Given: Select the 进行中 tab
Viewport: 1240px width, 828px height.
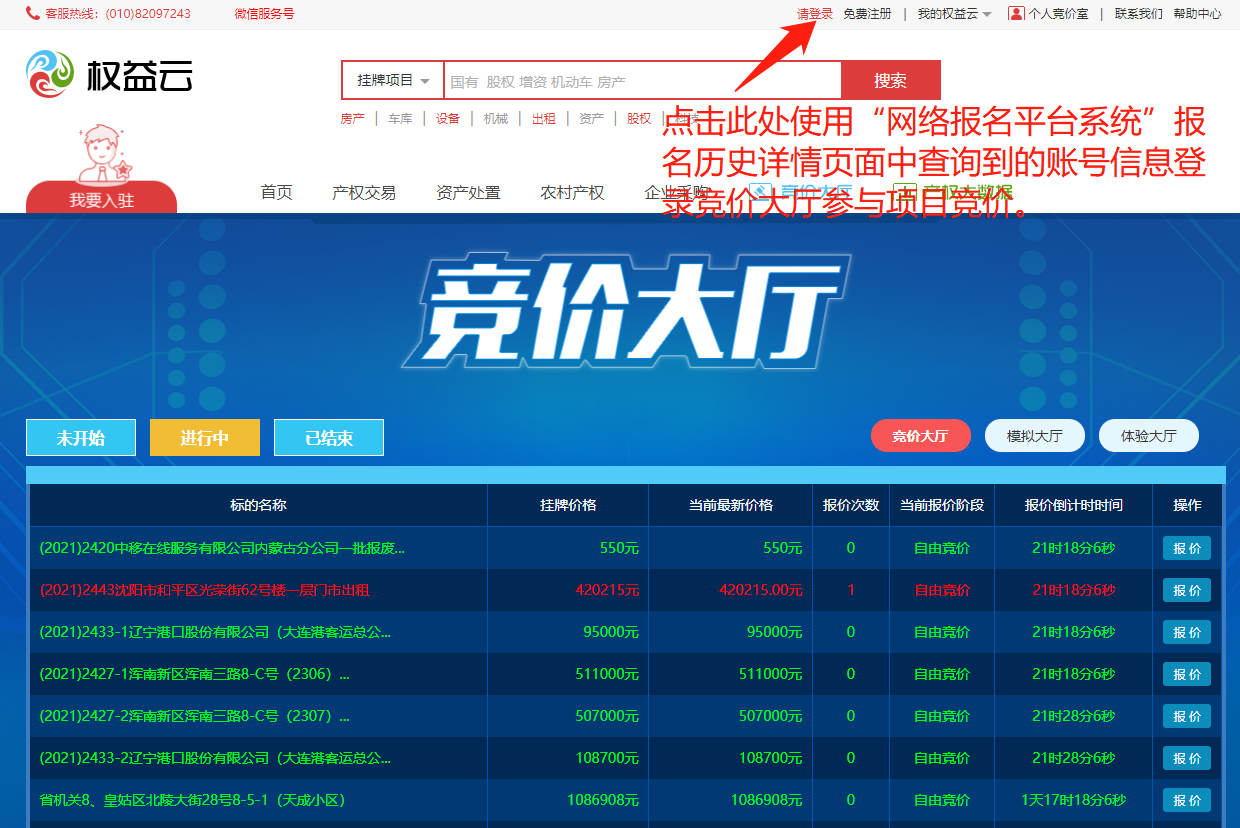Looking at the screenshot, I should [x=205, y=438].
